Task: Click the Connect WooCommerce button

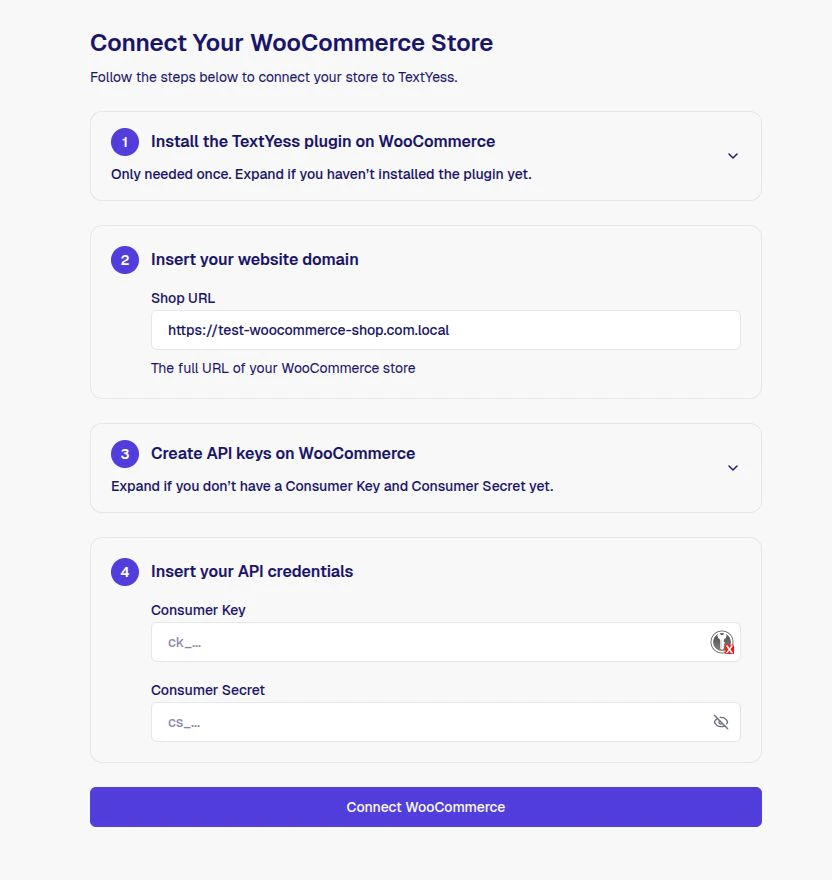Action: (425, 807)
